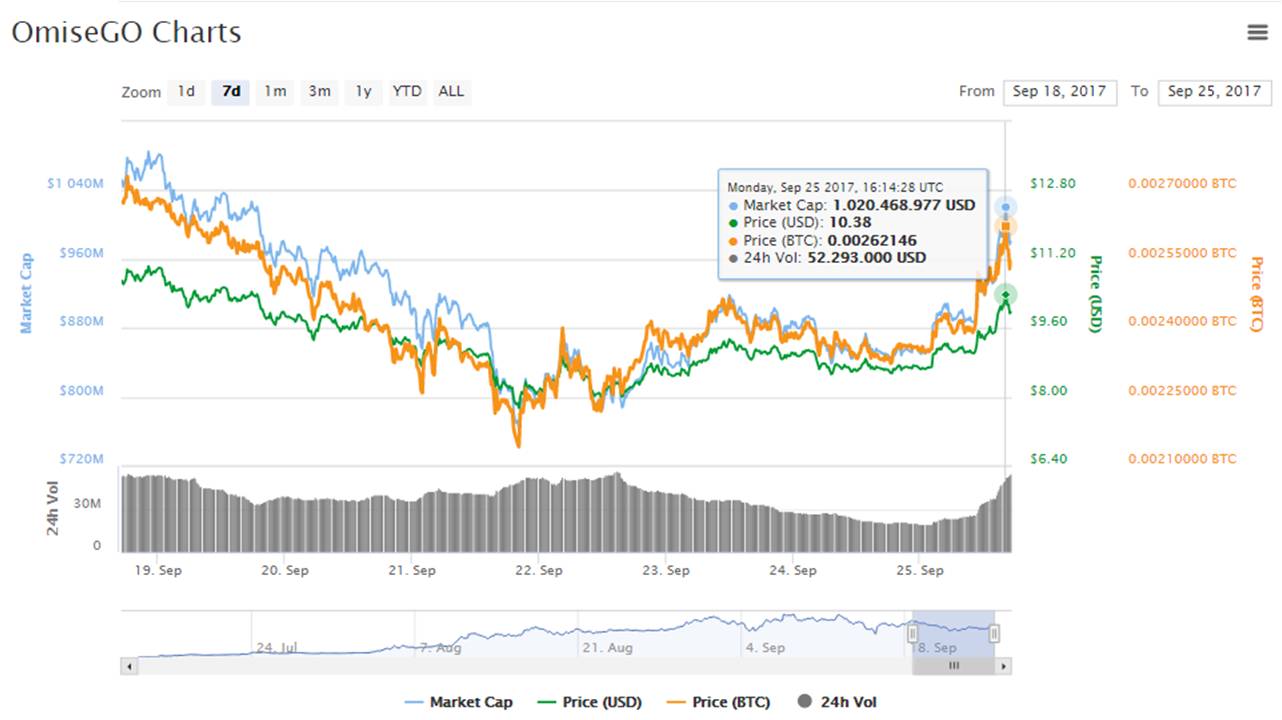The image size is (1282, 720).
Task: Click the $6.40 price axis label
Action: click(x=1050, y=459)
